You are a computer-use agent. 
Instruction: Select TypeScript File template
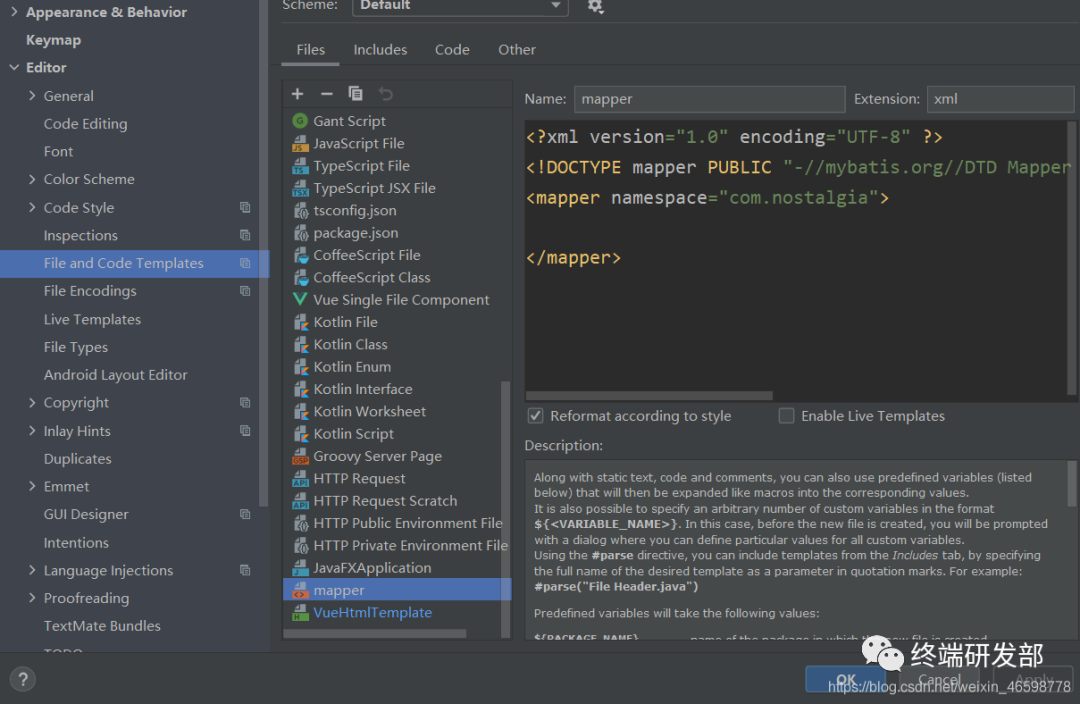361,166
